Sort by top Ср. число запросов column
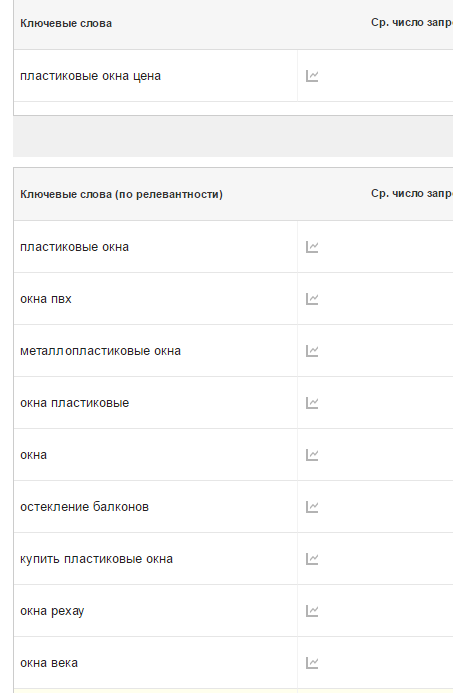The image size is (453, 693). tap(412, 23)
